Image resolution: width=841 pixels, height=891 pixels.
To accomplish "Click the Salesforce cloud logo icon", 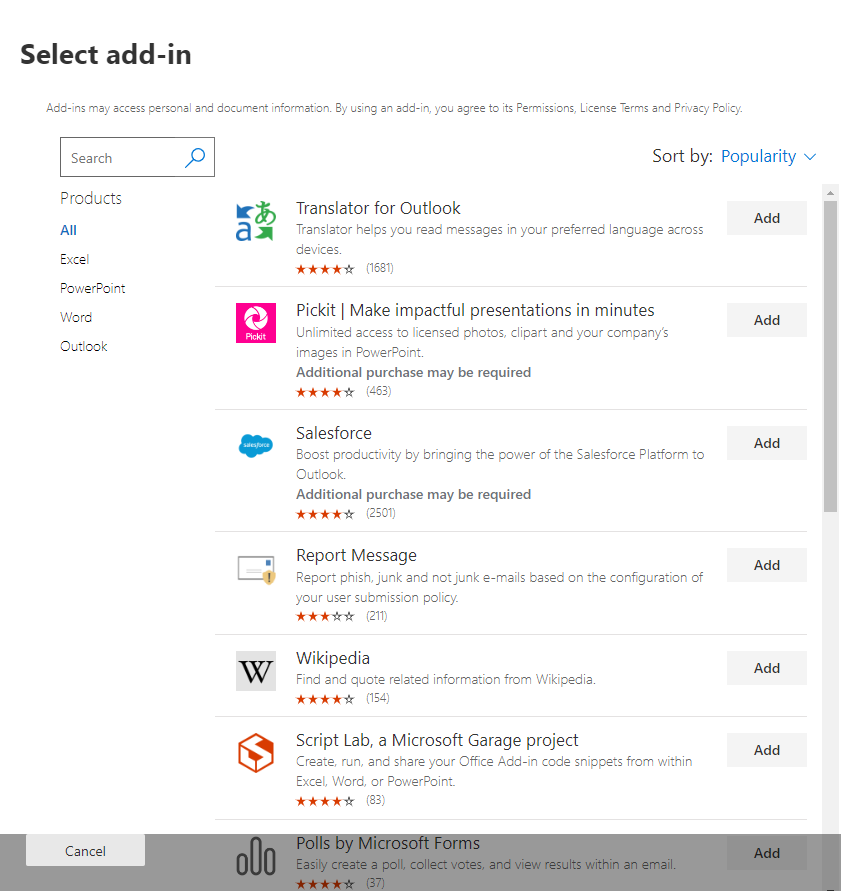I will (255, 446).
